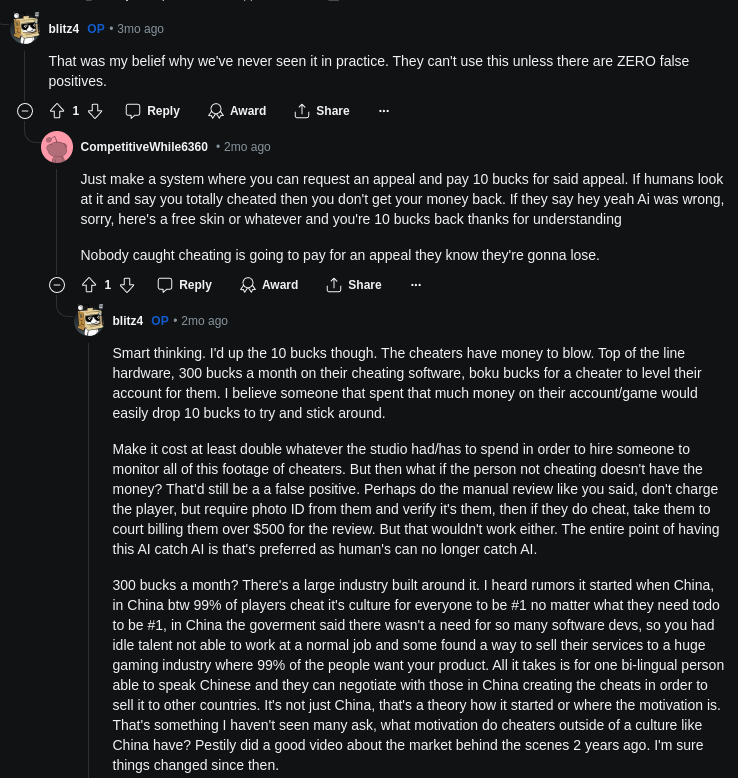
Task: Reply to CompetitiveWhile6360's comment
Action: (185, 285)
